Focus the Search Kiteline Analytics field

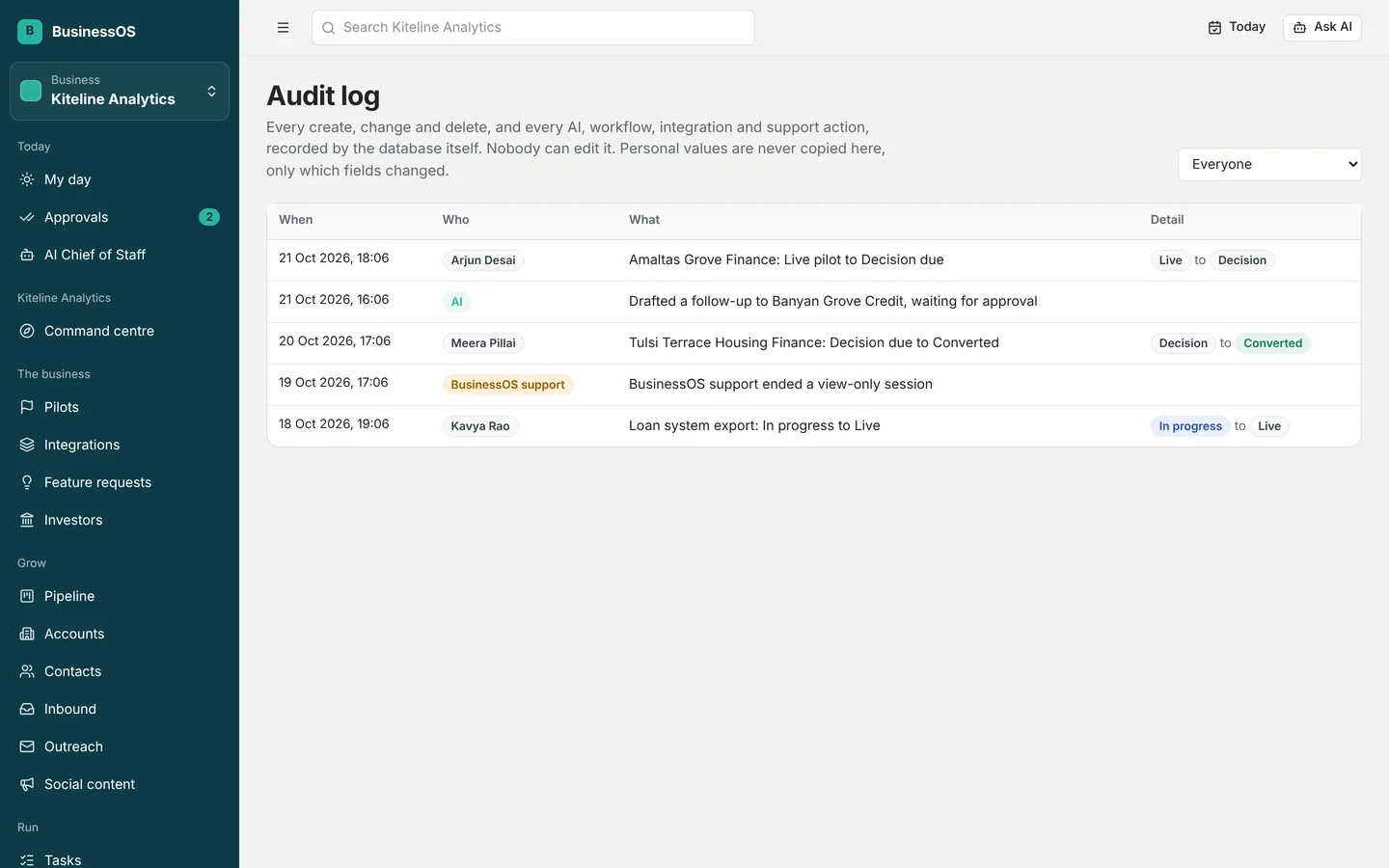[x=532, y=27]
